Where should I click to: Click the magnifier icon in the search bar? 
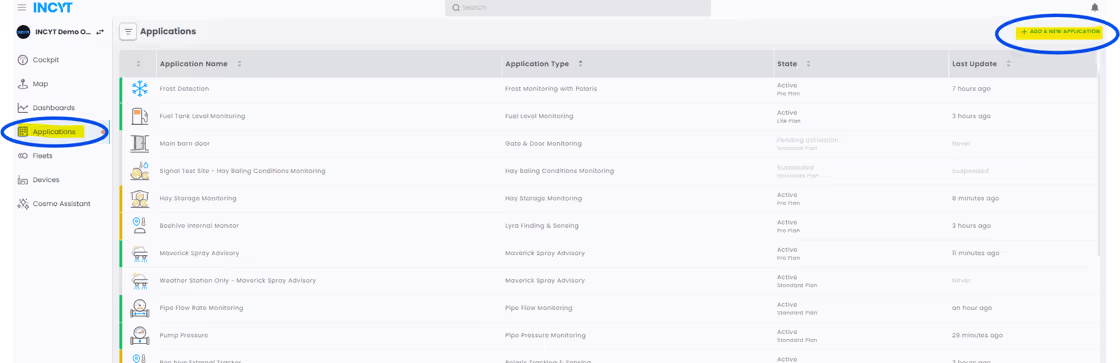click(456, 8)
